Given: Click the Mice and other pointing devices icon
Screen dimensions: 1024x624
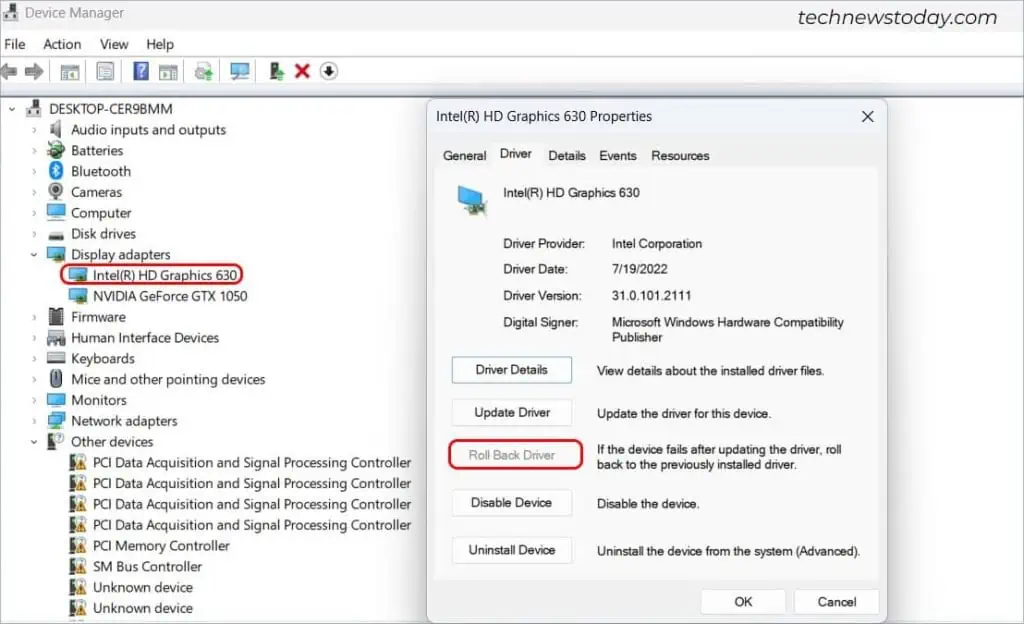Looking at the screenshot, I should [x=56, y=379].
